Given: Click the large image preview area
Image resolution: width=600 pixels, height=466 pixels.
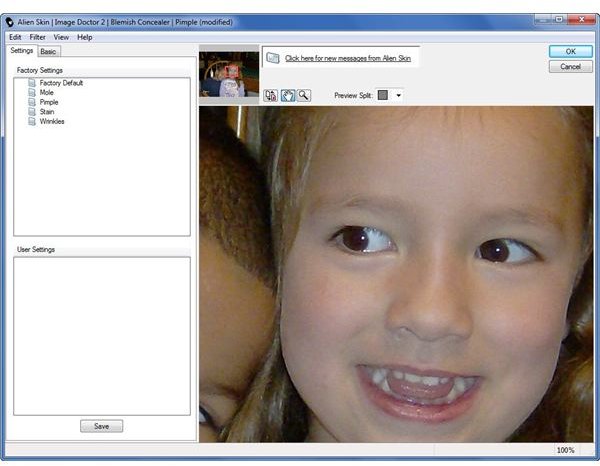Looking at the screenshot, I should click(396, 274).
